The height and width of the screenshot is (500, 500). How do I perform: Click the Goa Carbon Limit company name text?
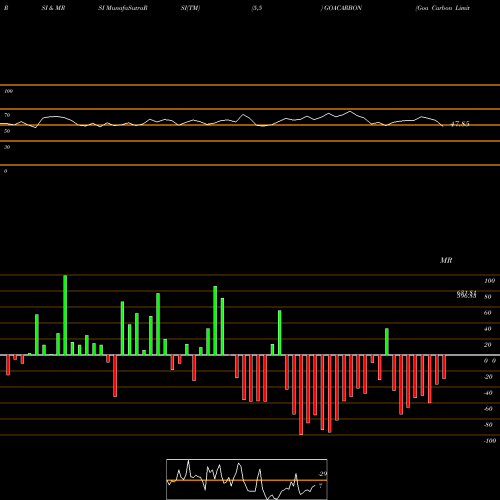pyautogui.click(x=443, y=8)
